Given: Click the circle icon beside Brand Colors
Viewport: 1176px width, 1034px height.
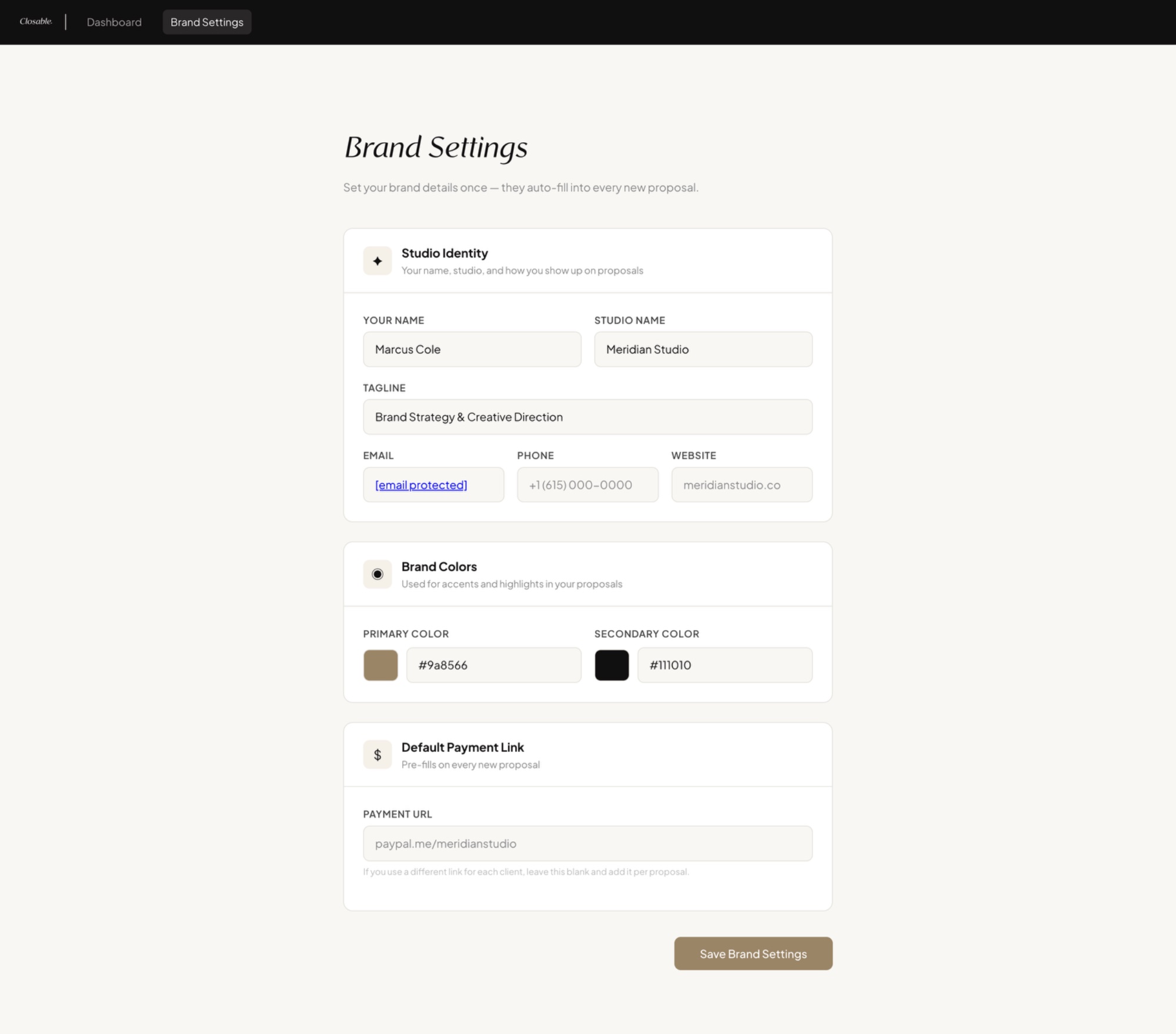Looking at the screenshot, I should pyautogui.click(x=377, y=574).
